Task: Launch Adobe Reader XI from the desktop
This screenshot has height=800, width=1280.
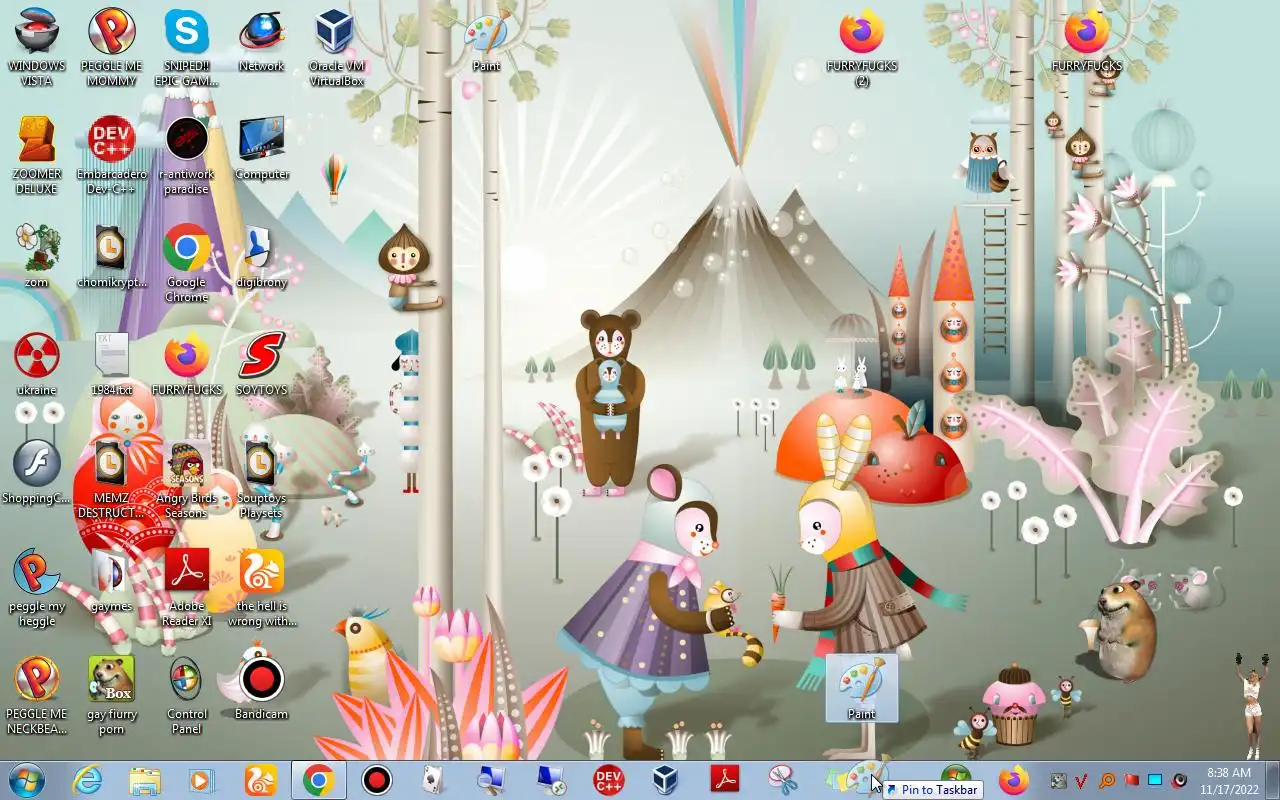Action: 186,586
